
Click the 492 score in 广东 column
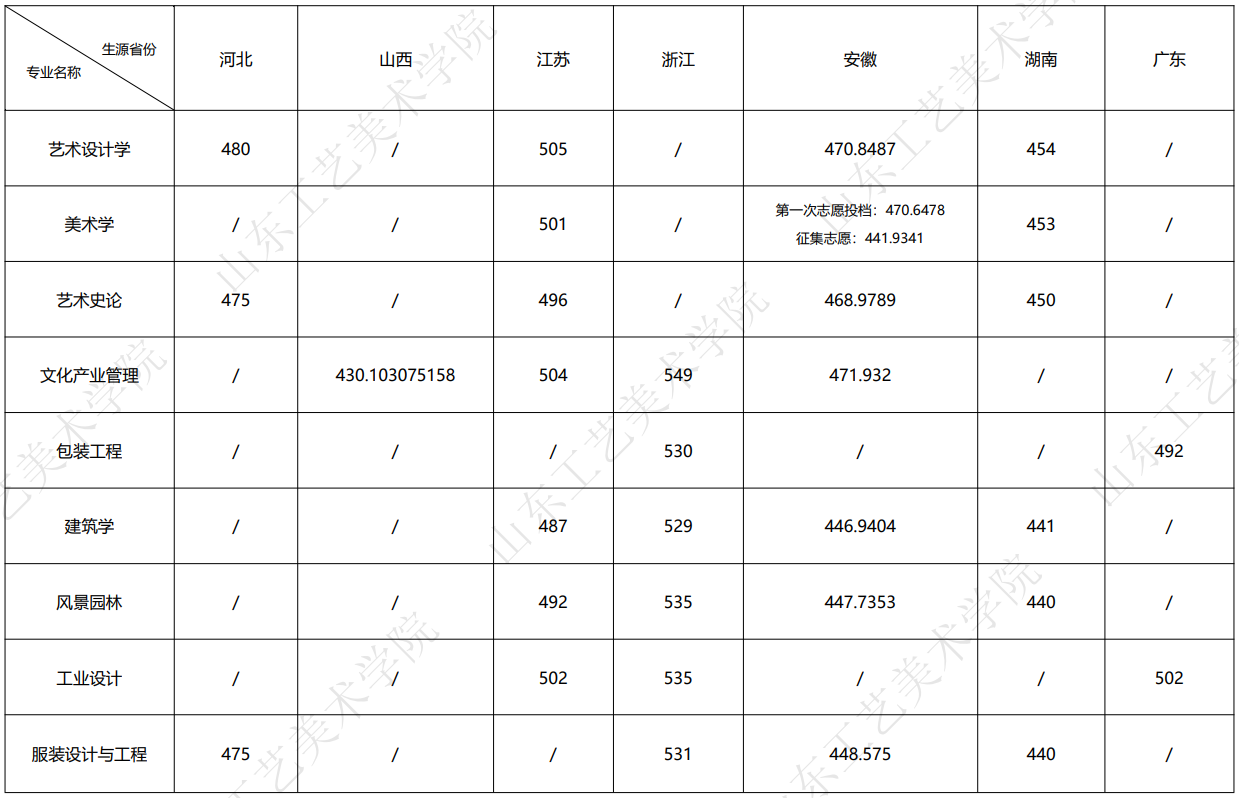[1169, 451]
